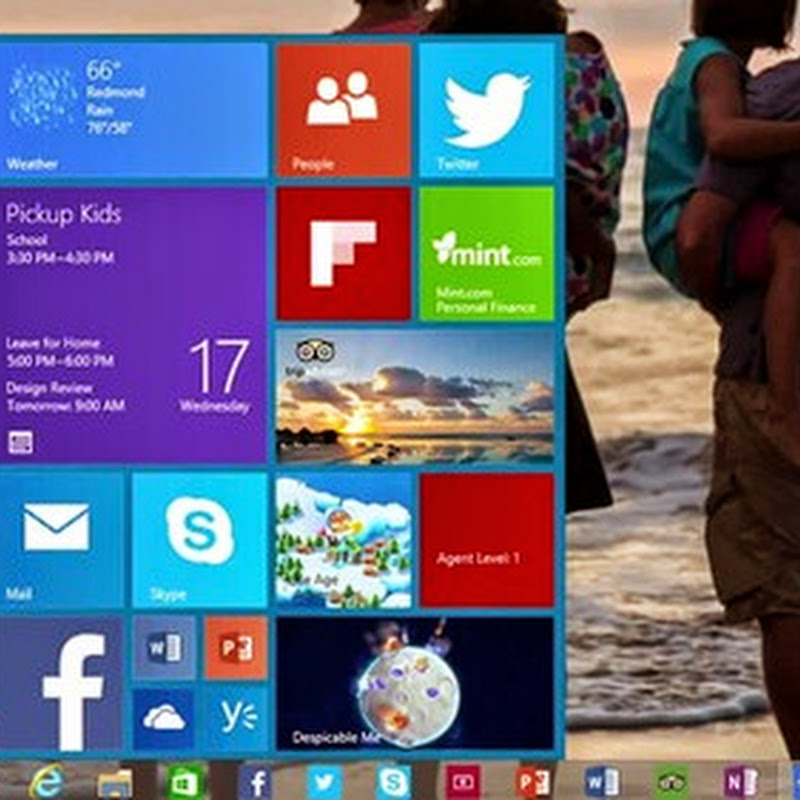Image resolution: width=800 pixels, height=800 pixels.
Task: Open the Agent Level 1 red tile
Action: pos(487,540)
